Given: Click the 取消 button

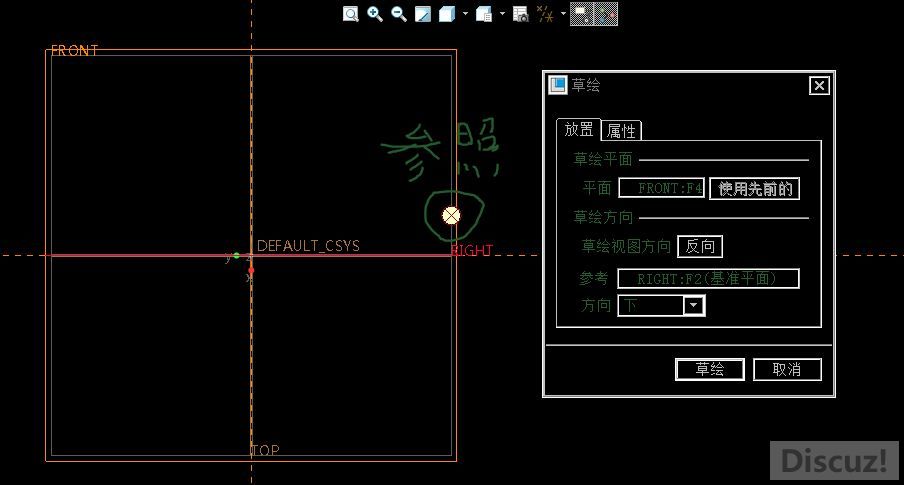Looking at the screenshot, I should point(787,369).
